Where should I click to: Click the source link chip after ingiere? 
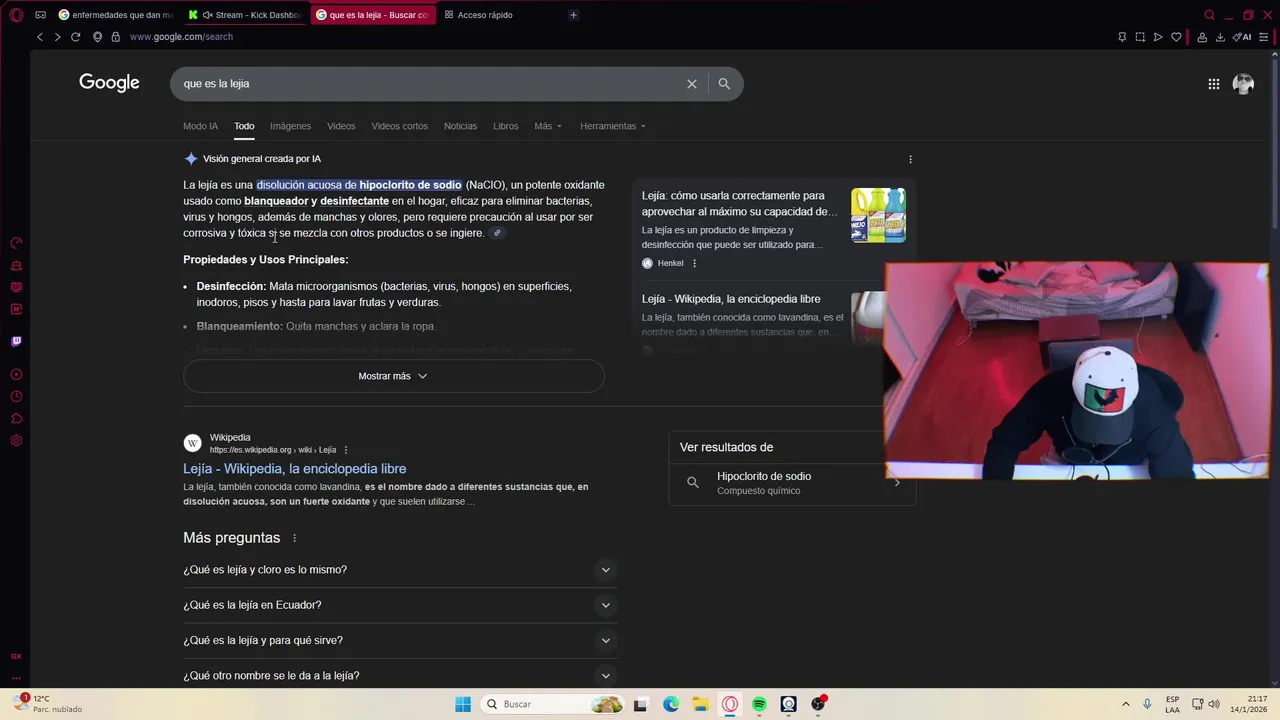click(x=497, y=233)
